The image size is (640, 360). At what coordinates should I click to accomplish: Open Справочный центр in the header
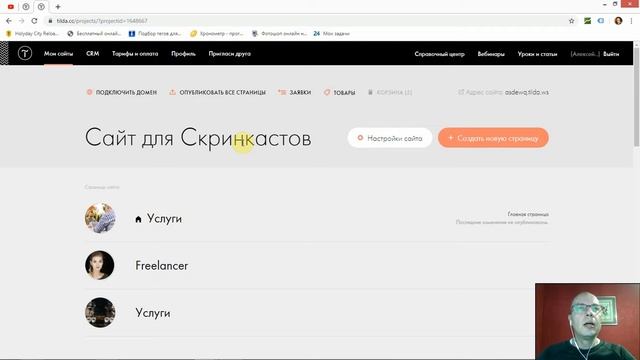(439, 54)
